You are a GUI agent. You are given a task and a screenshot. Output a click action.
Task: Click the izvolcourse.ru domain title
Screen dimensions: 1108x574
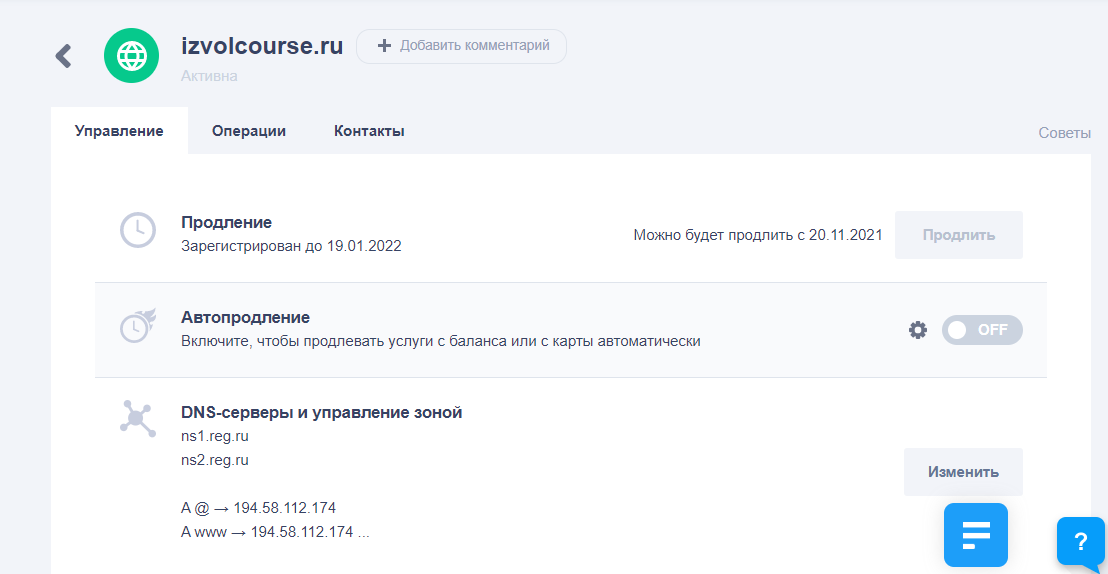pyautogui.click(x=262, y=45)
